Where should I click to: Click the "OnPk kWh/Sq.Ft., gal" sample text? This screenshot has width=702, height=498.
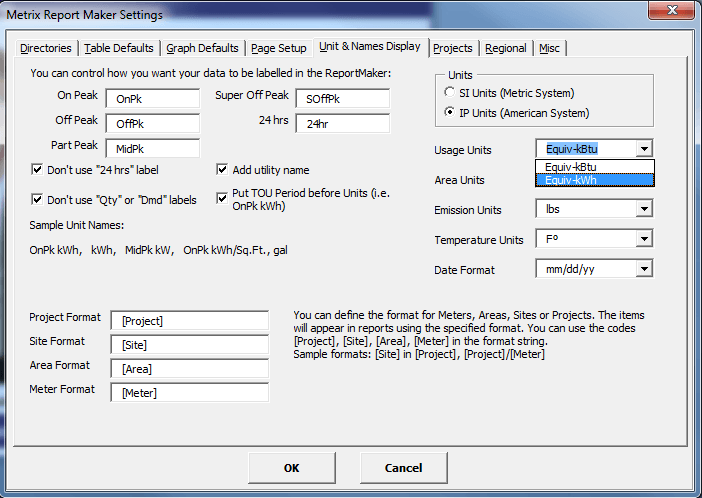235,250
